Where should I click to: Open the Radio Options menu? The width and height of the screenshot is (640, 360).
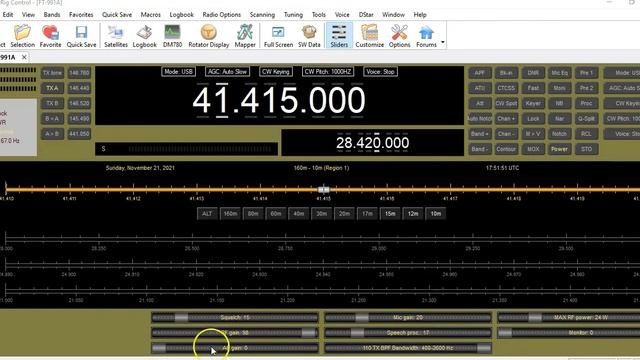(x=222, y=15)
